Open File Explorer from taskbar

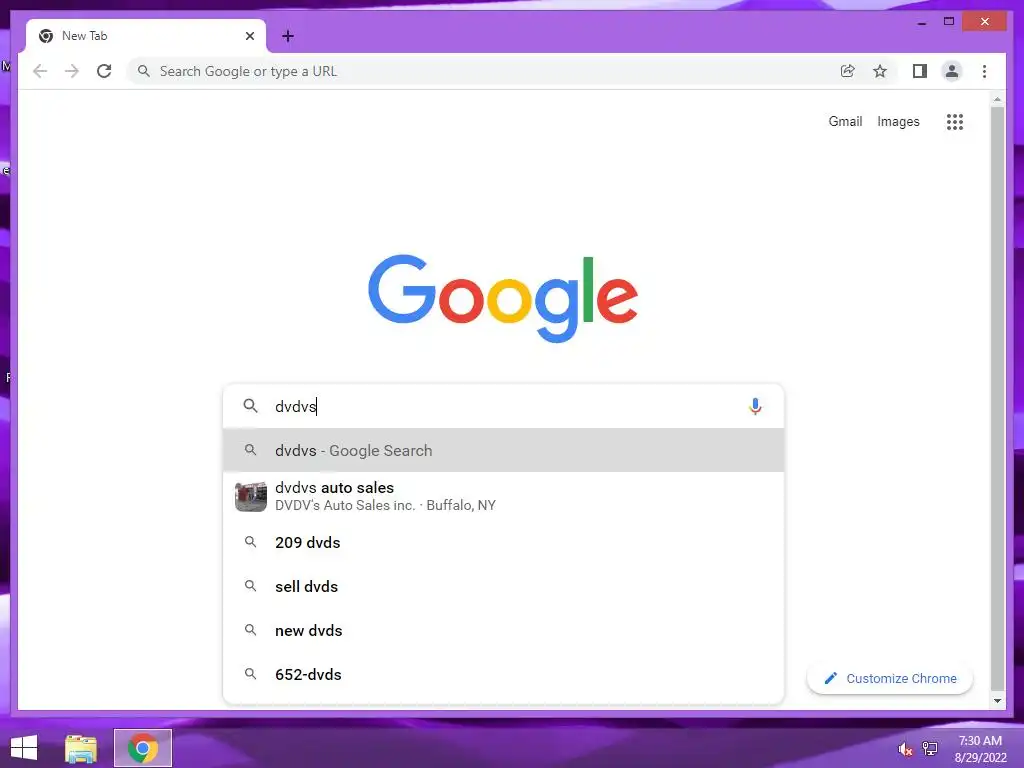point(81,748)
